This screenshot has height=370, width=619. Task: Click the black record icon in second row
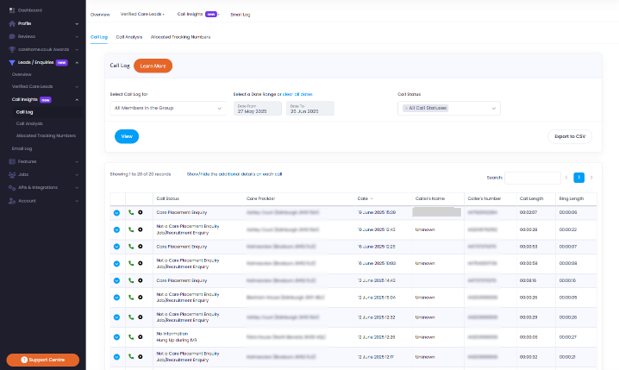tap(140, 229)
